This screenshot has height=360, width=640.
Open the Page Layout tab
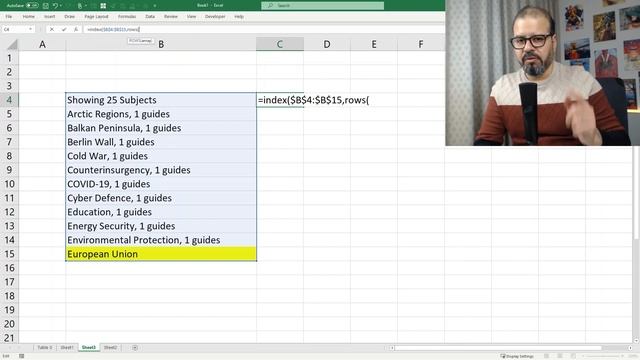point(96,17)
